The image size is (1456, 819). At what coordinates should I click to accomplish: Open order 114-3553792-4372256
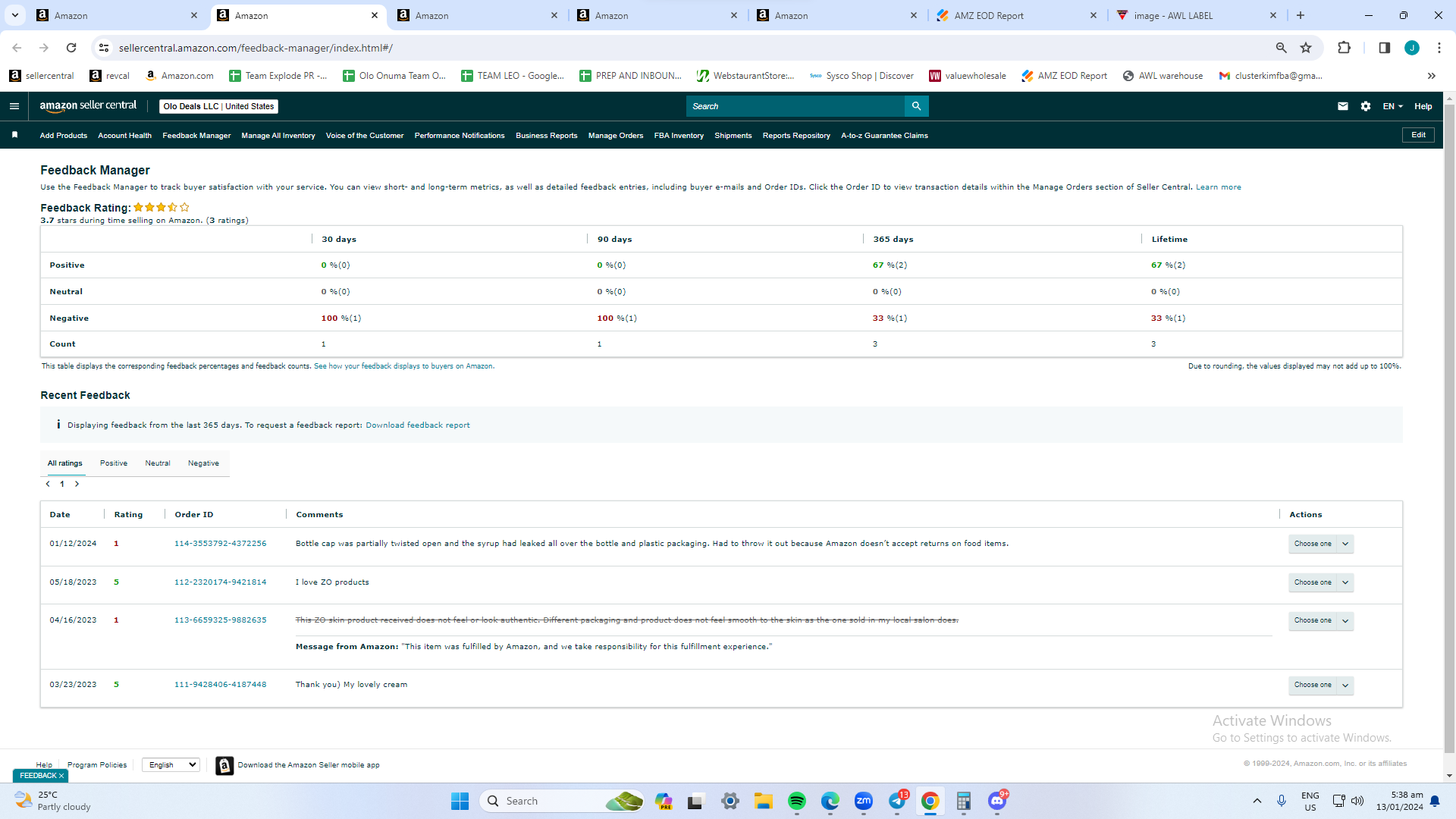(221, 544)
